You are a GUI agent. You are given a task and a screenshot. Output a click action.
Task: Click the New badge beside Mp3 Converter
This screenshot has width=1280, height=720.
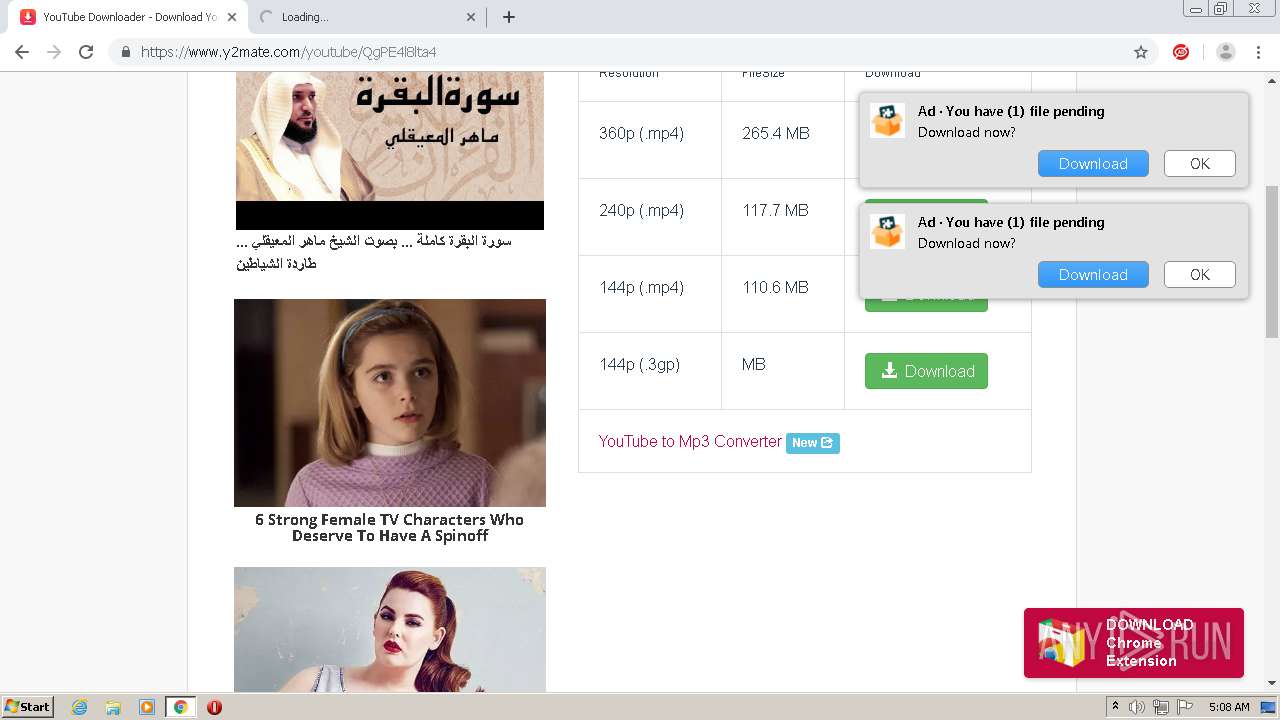pos(813,443)
